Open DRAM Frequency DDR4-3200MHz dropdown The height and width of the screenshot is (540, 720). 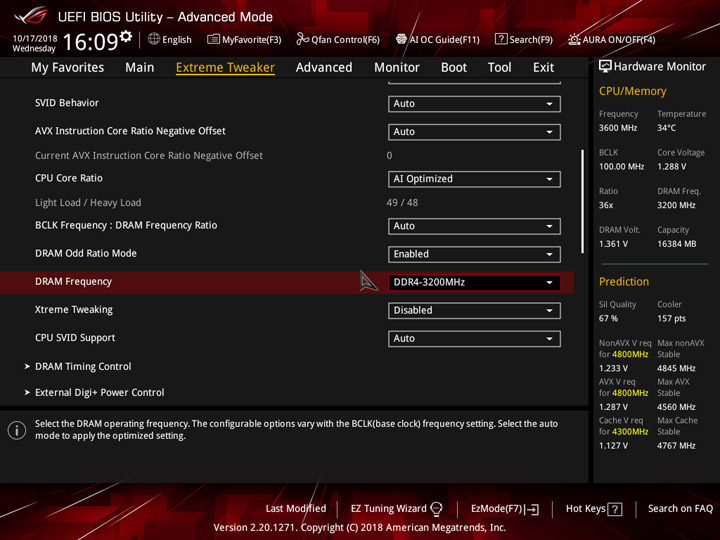(x=474, y=282)
